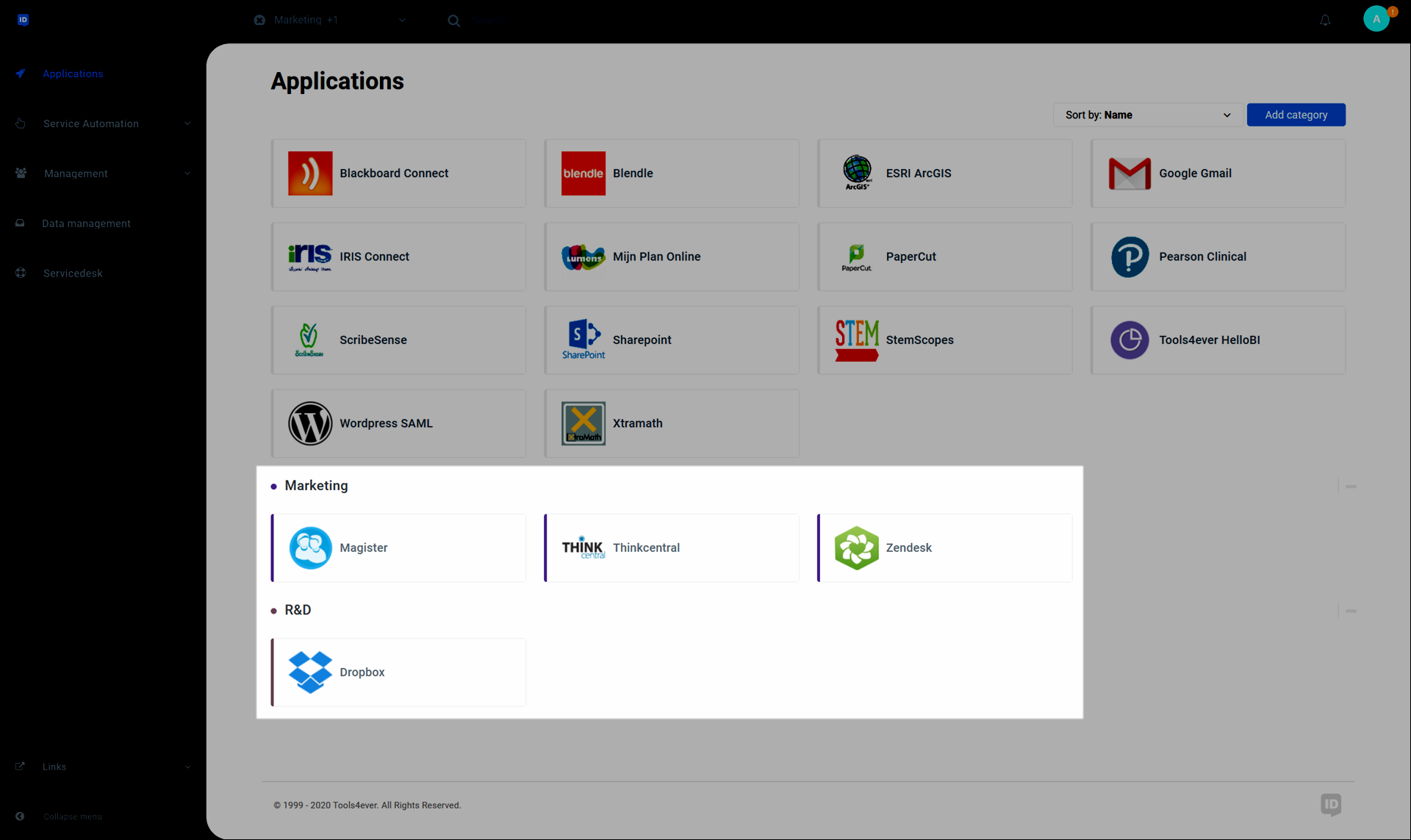Screen dimensions: 1411x840
Task: Open the Mijn Plan Online Lumens icon
Action: tap(584, 257)
